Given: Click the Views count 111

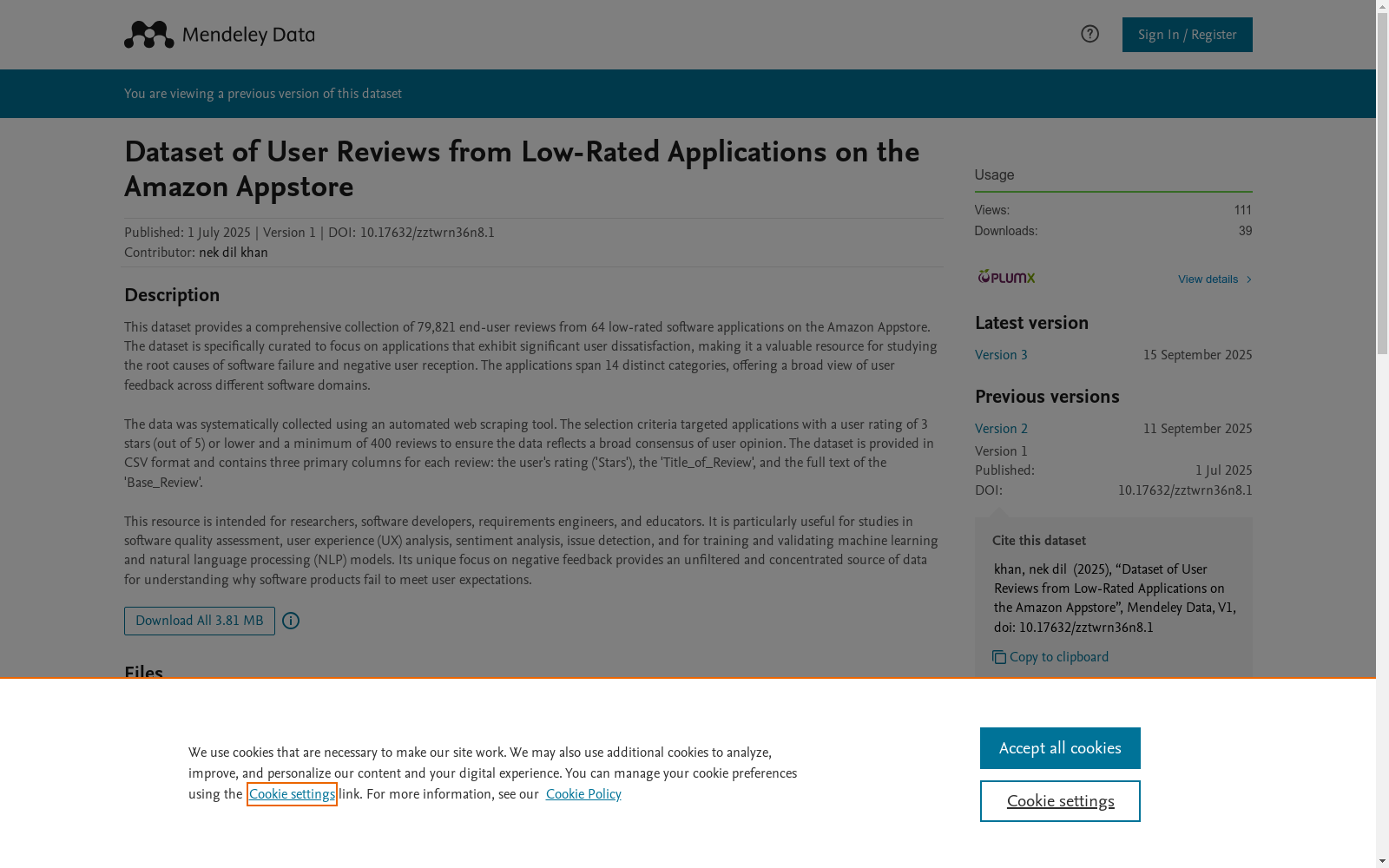Looking at the screenshot, I should click(1243, 210).
